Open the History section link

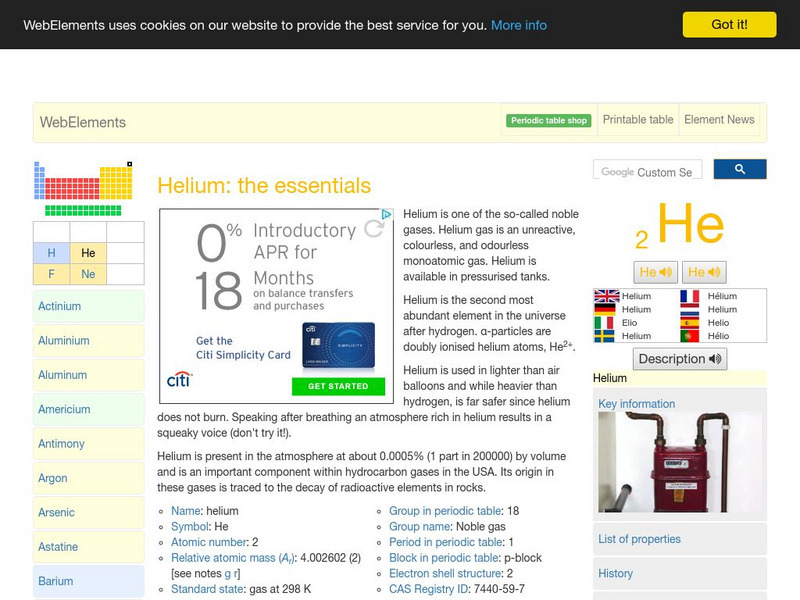616,573
